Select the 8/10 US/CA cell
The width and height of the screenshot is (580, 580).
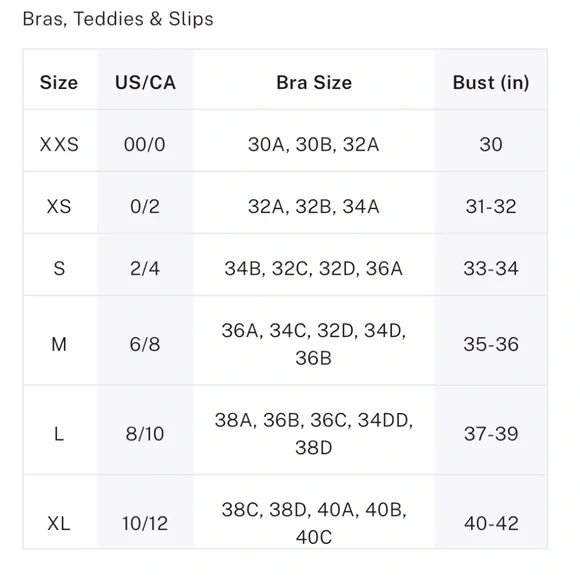[145, 434]
